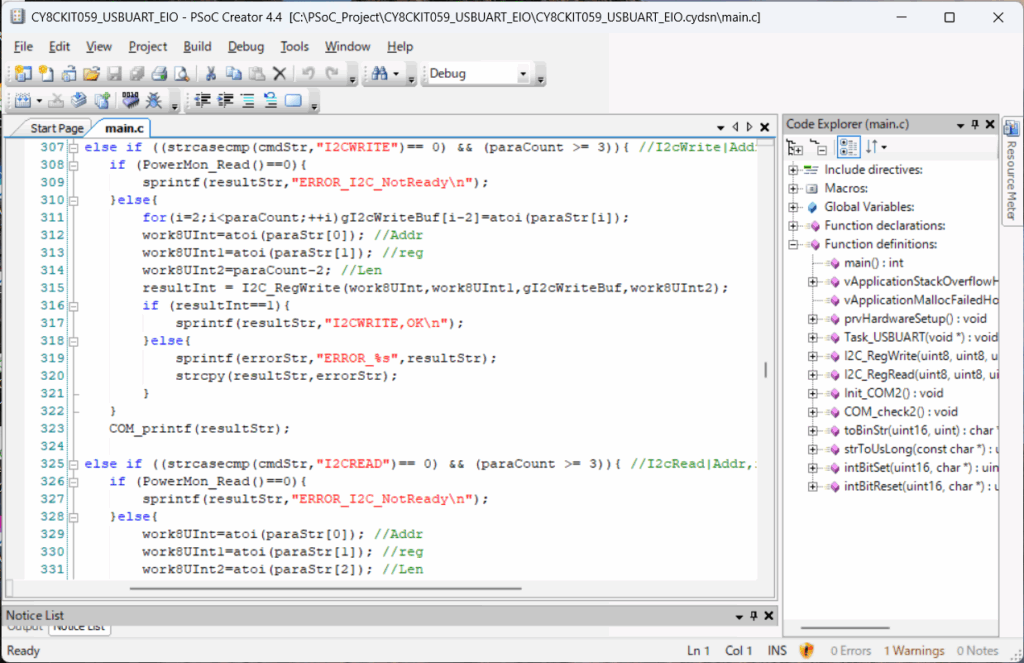
Task: Open the editor active files dropdown arrow
Action: (720, 127)
